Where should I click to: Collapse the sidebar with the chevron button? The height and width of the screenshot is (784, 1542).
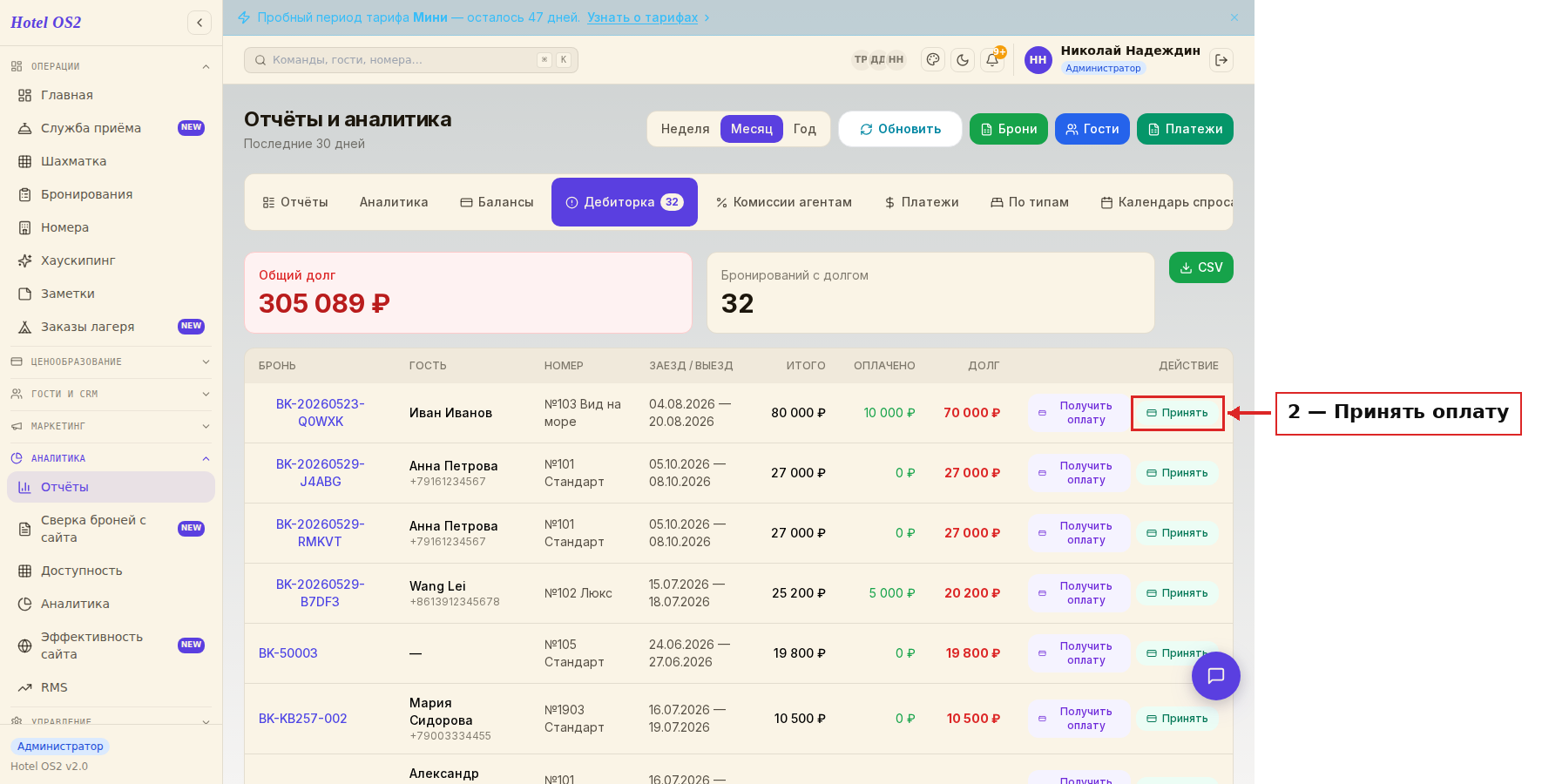click(200, 23)
